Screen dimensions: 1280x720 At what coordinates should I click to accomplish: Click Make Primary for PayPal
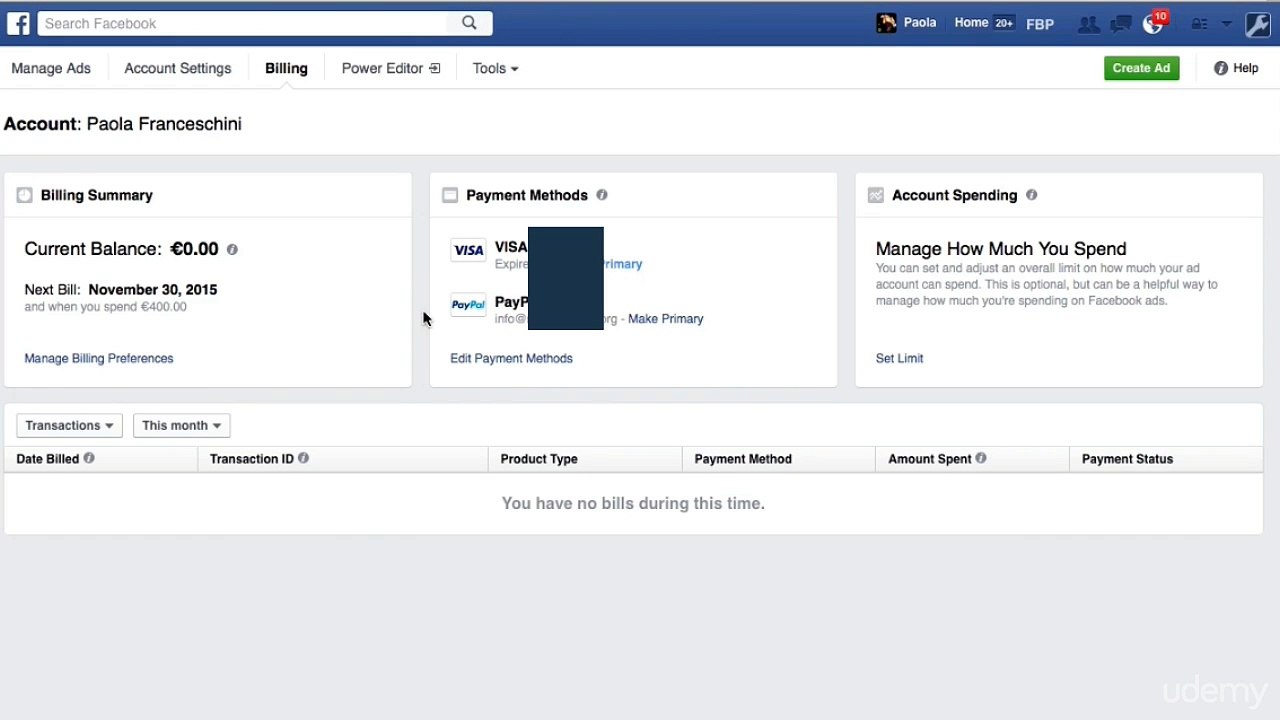coord(666,319)
